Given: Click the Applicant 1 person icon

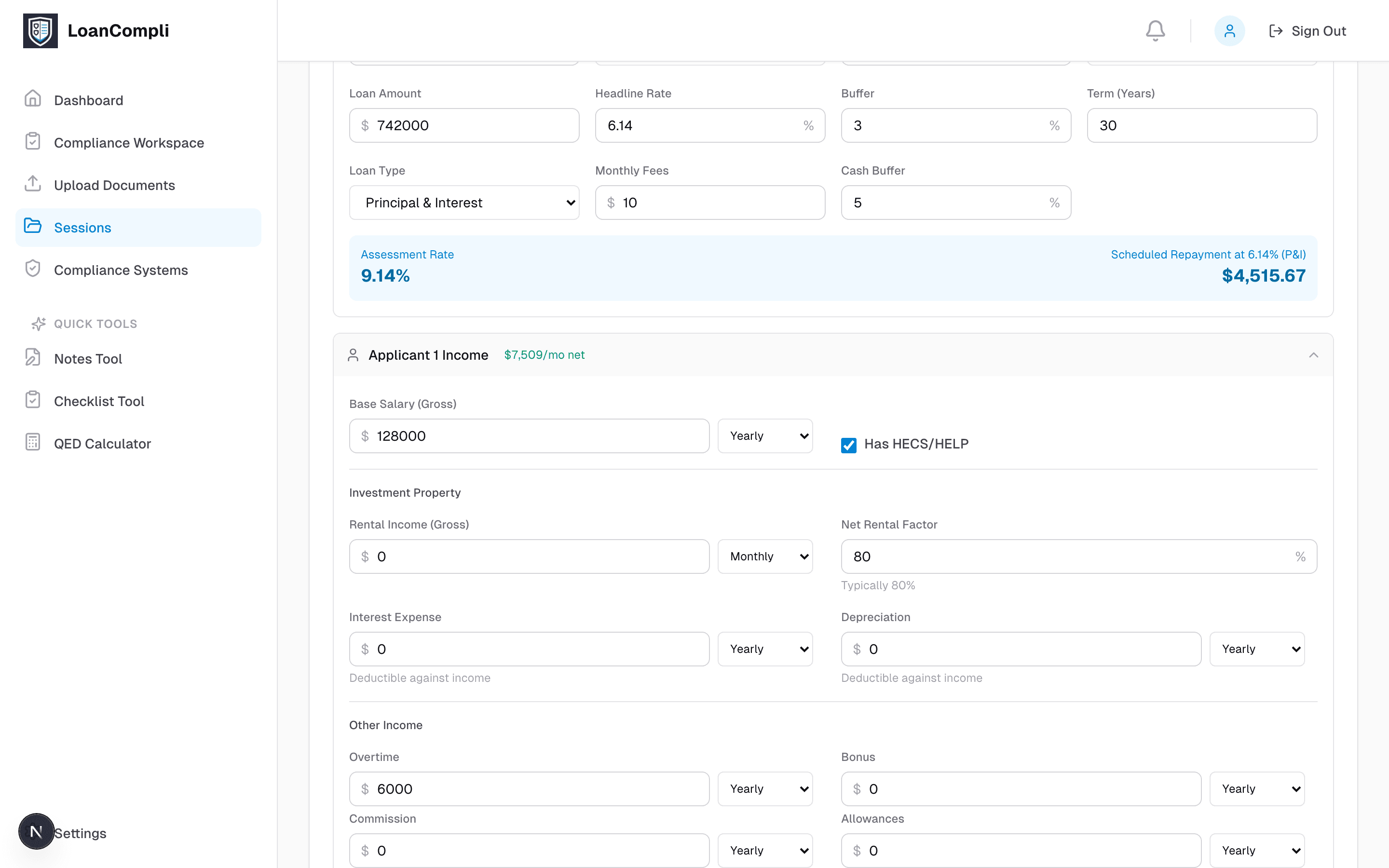Looking at the screenshot, I should click(x=353, y=355).
